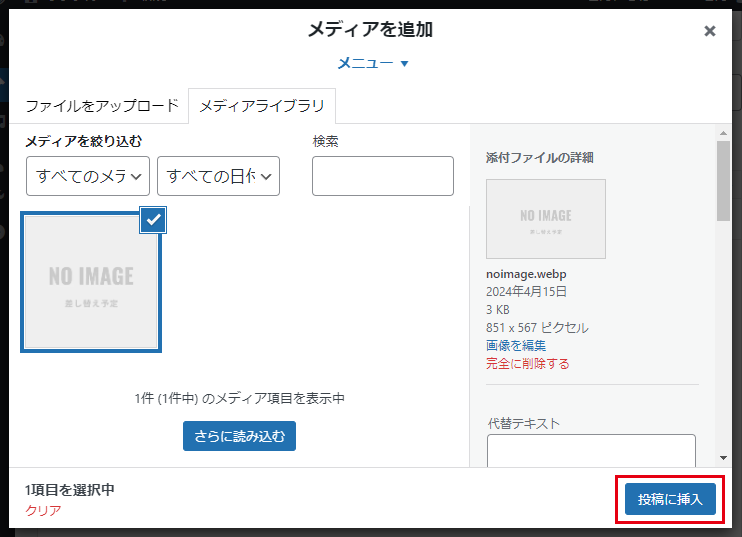Image resolution: width=742 pixels, height=537 pixels.
Task: Focus the 代替テキスト text field
Action: coord(591,451)
